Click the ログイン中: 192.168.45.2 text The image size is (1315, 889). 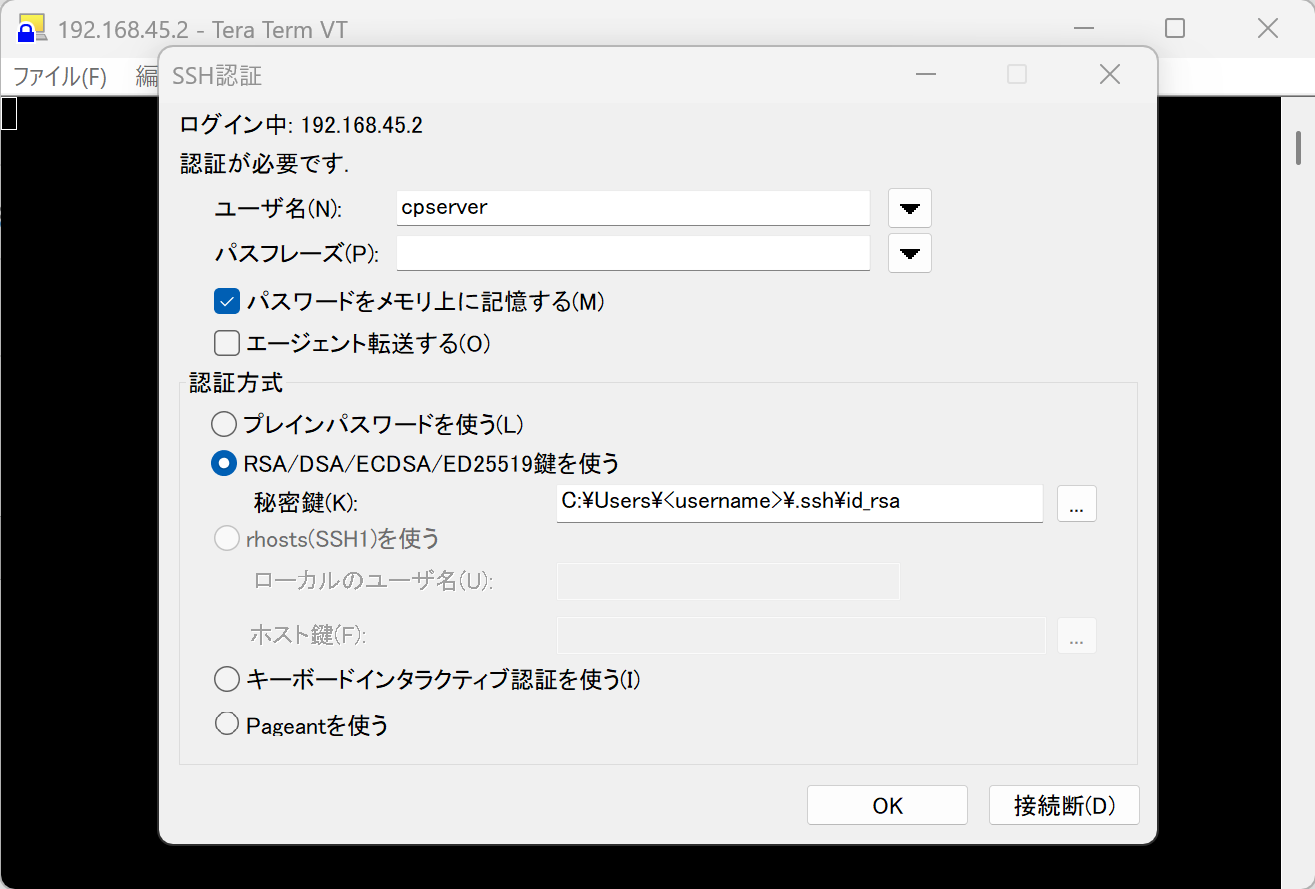(x=301, y=125)
